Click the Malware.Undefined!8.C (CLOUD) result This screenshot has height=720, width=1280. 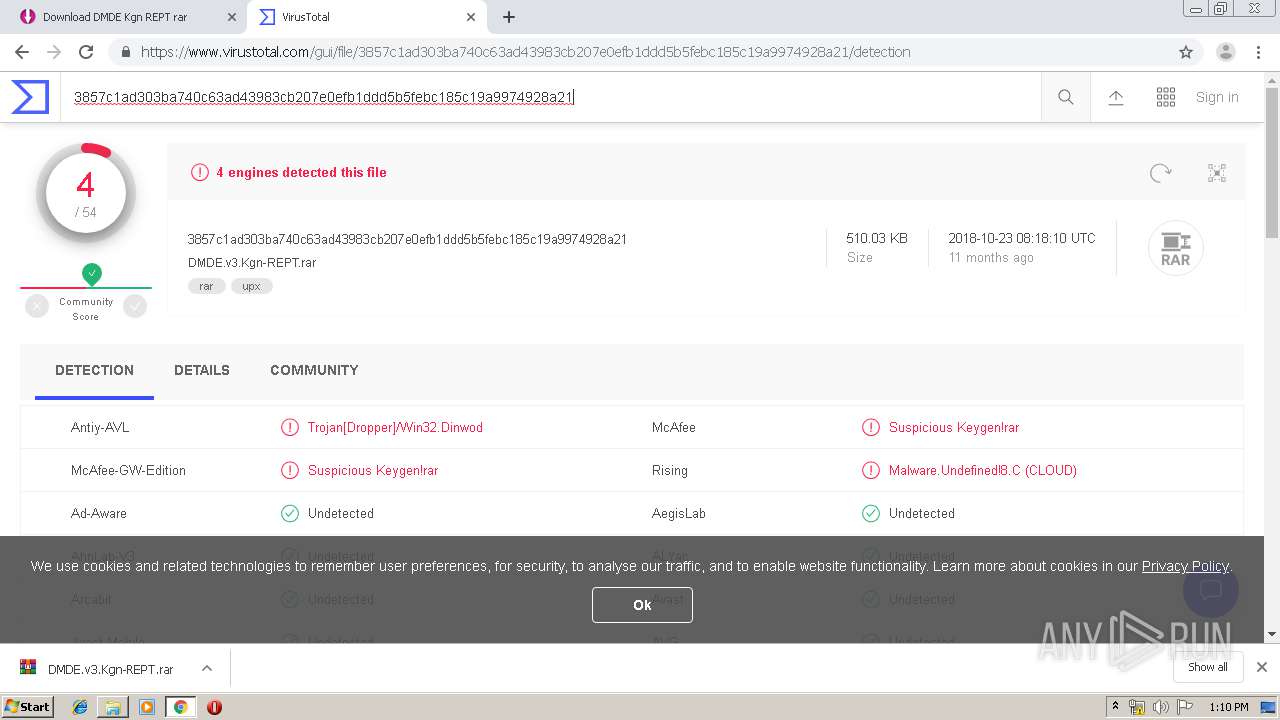(983, 470)
